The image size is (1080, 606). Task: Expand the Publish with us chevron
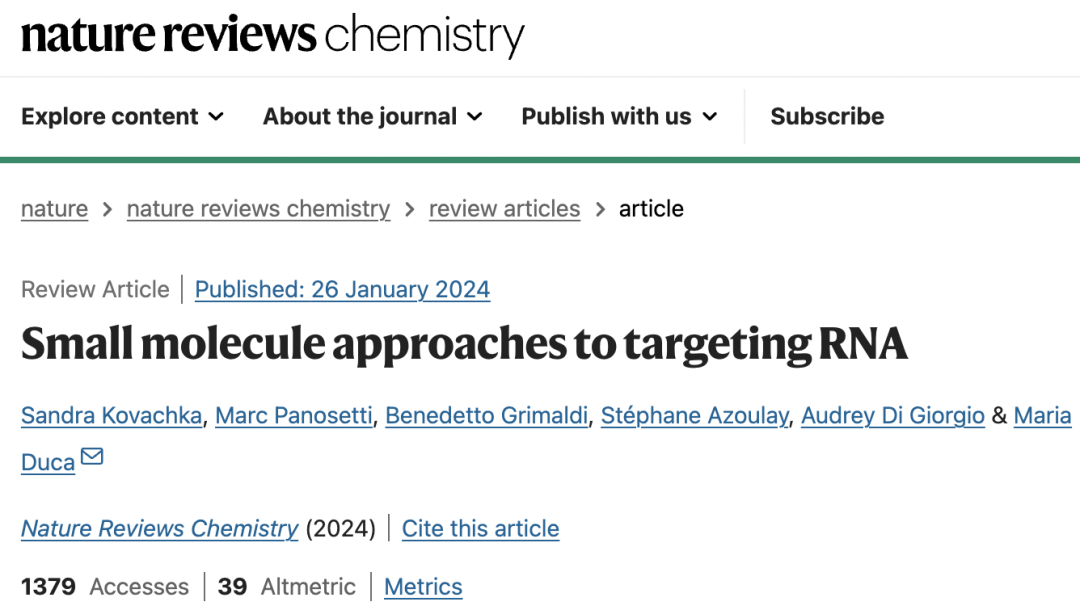[710, 117]
